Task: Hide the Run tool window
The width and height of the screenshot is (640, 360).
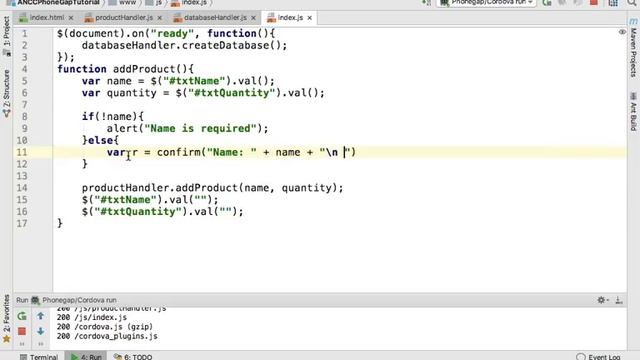Action: tap(619, 300)
